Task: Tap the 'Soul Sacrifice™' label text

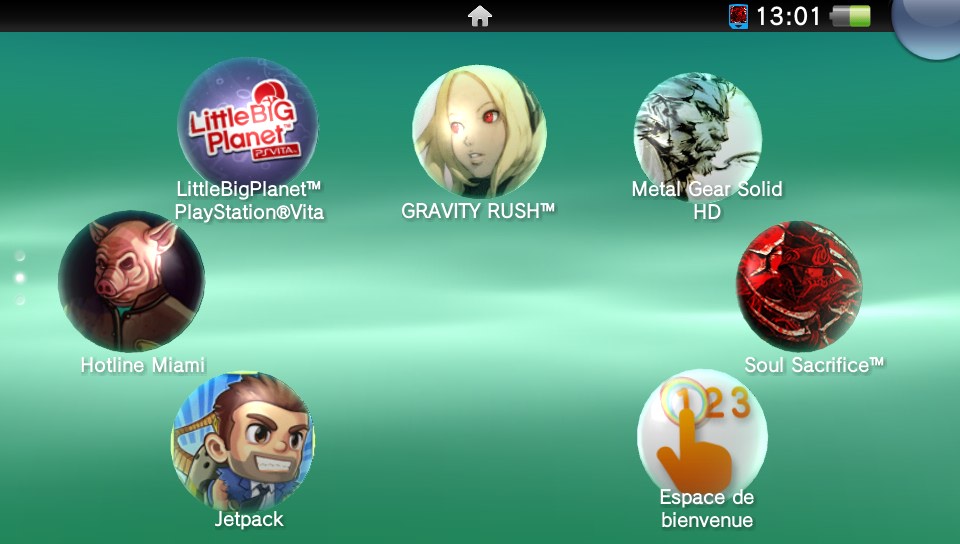Action: pyautogui.click(x=814, y=365)
